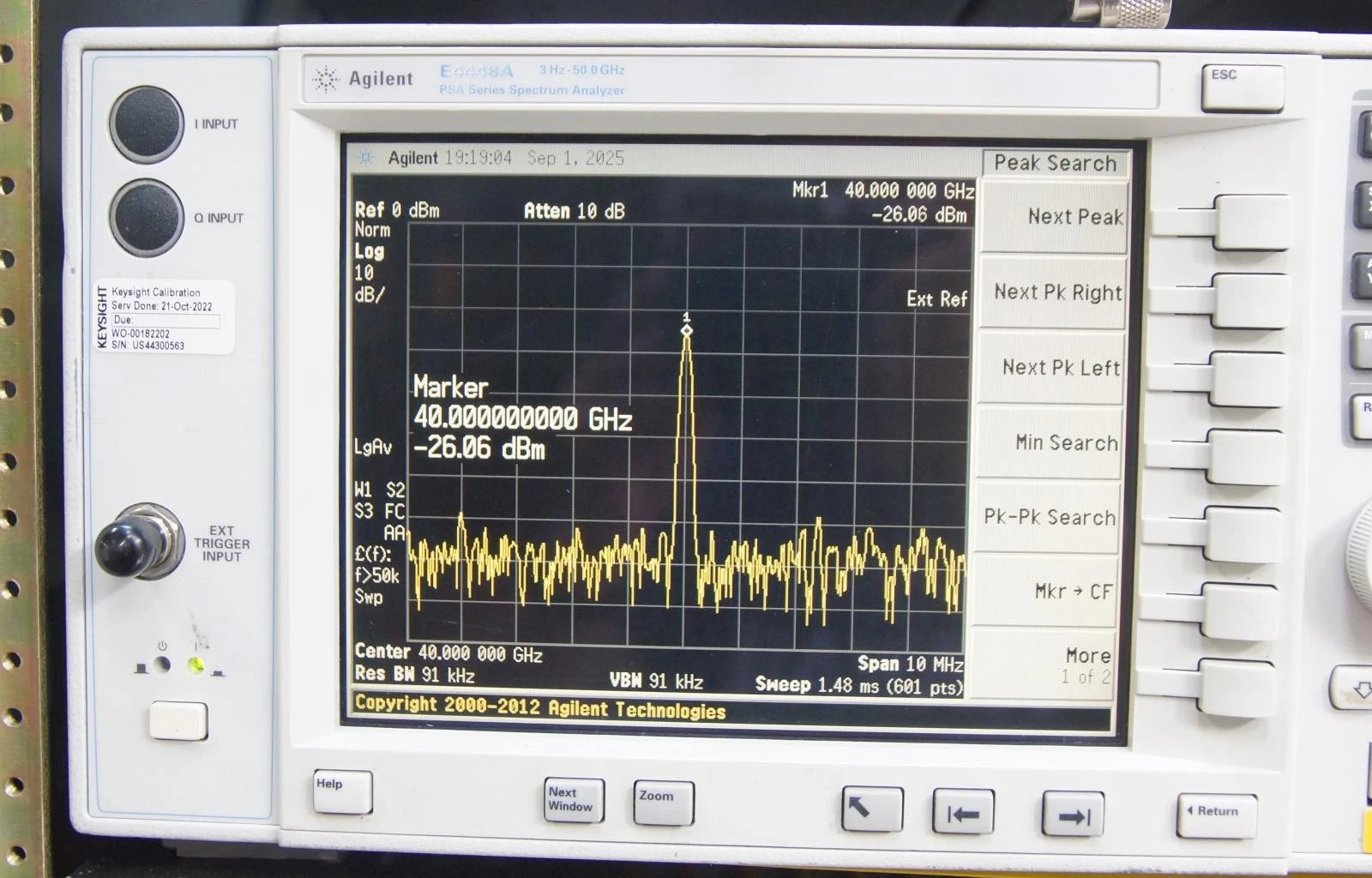Click the Peak Search menu title

point(1055,163)
